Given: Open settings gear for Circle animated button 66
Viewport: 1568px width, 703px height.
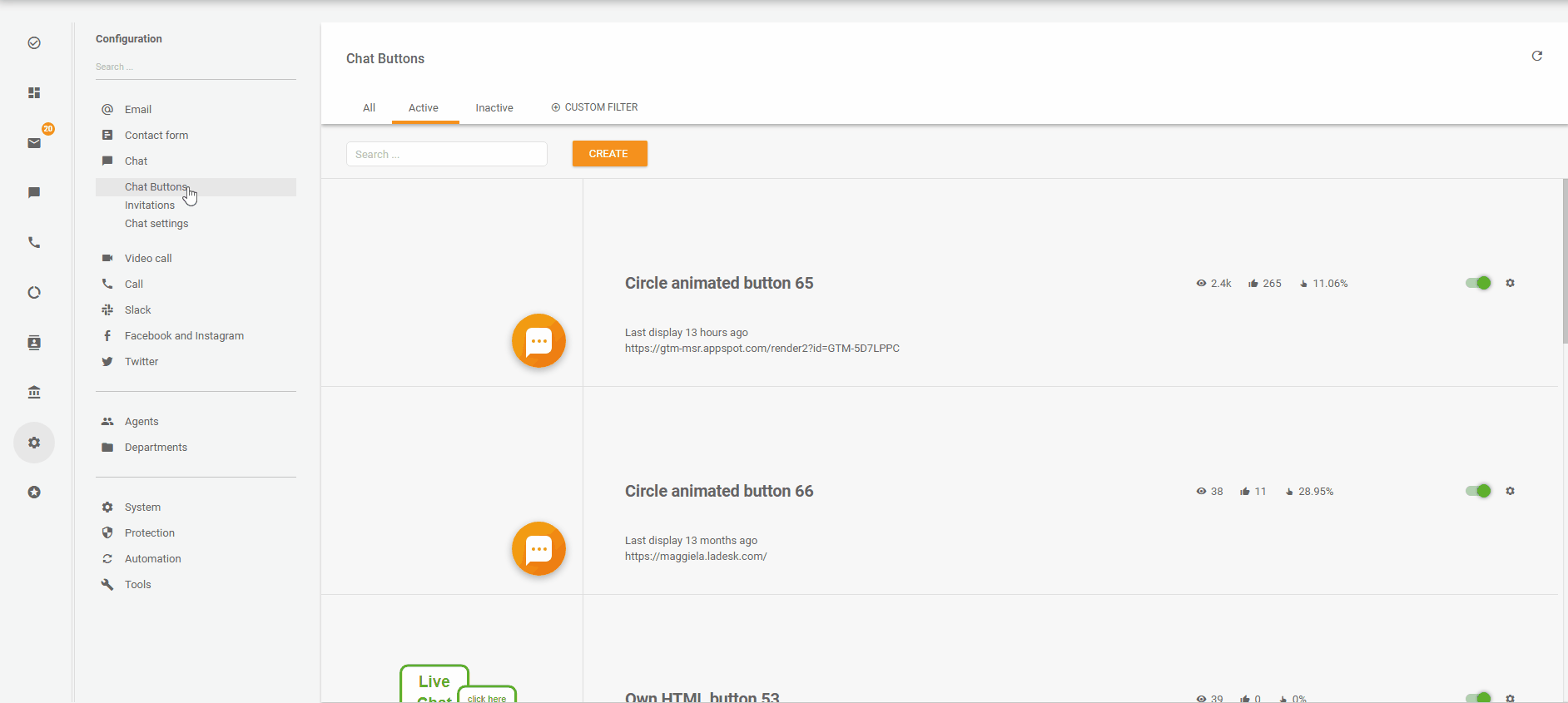Looking at the screenshot, I should [1510, 492].
